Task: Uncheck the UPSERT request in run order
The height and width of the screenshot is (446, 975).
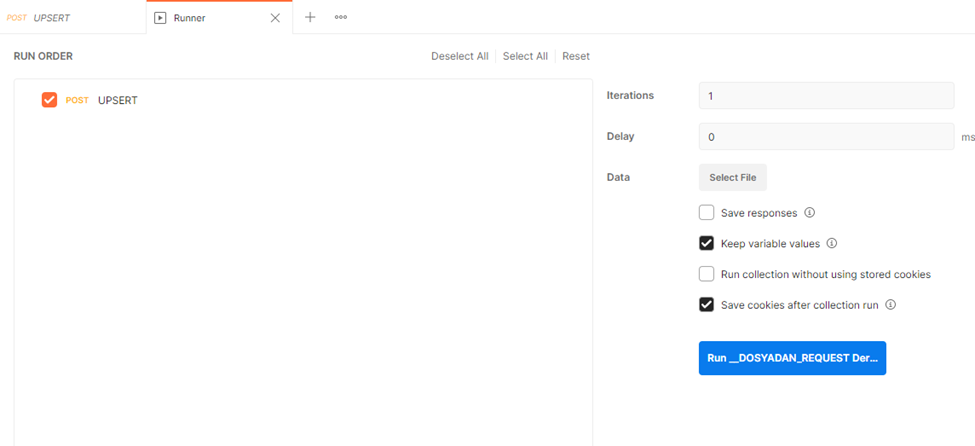Action: 49,100
